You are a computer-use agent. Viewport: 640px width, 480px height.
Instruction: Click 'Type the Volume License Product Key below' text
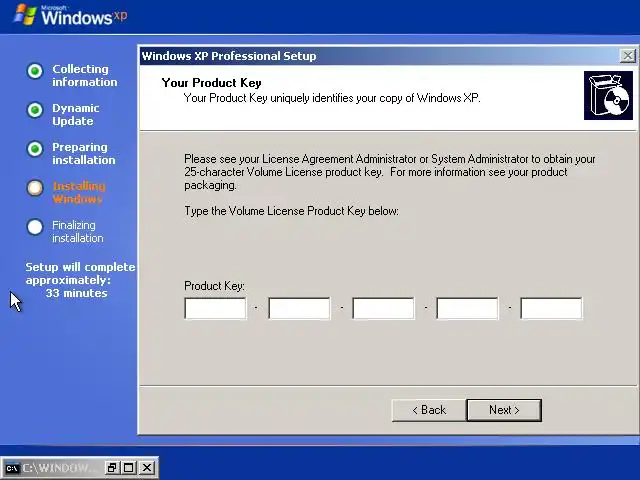tap(291, 211)
